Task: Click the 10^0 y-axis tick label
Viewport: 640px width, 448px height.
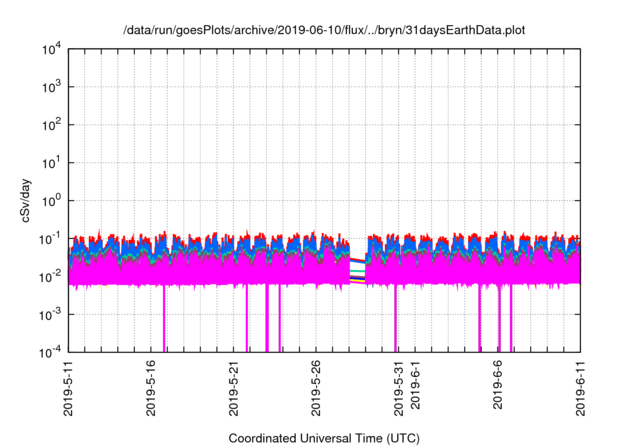Action: tap(51, 201)
